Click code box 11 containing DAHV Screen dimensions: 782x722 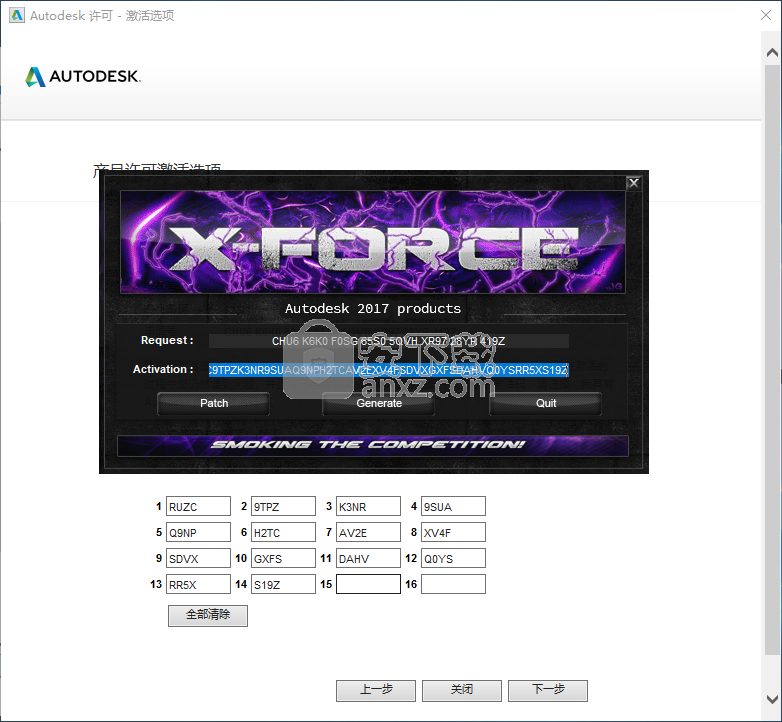pos(369,558)
